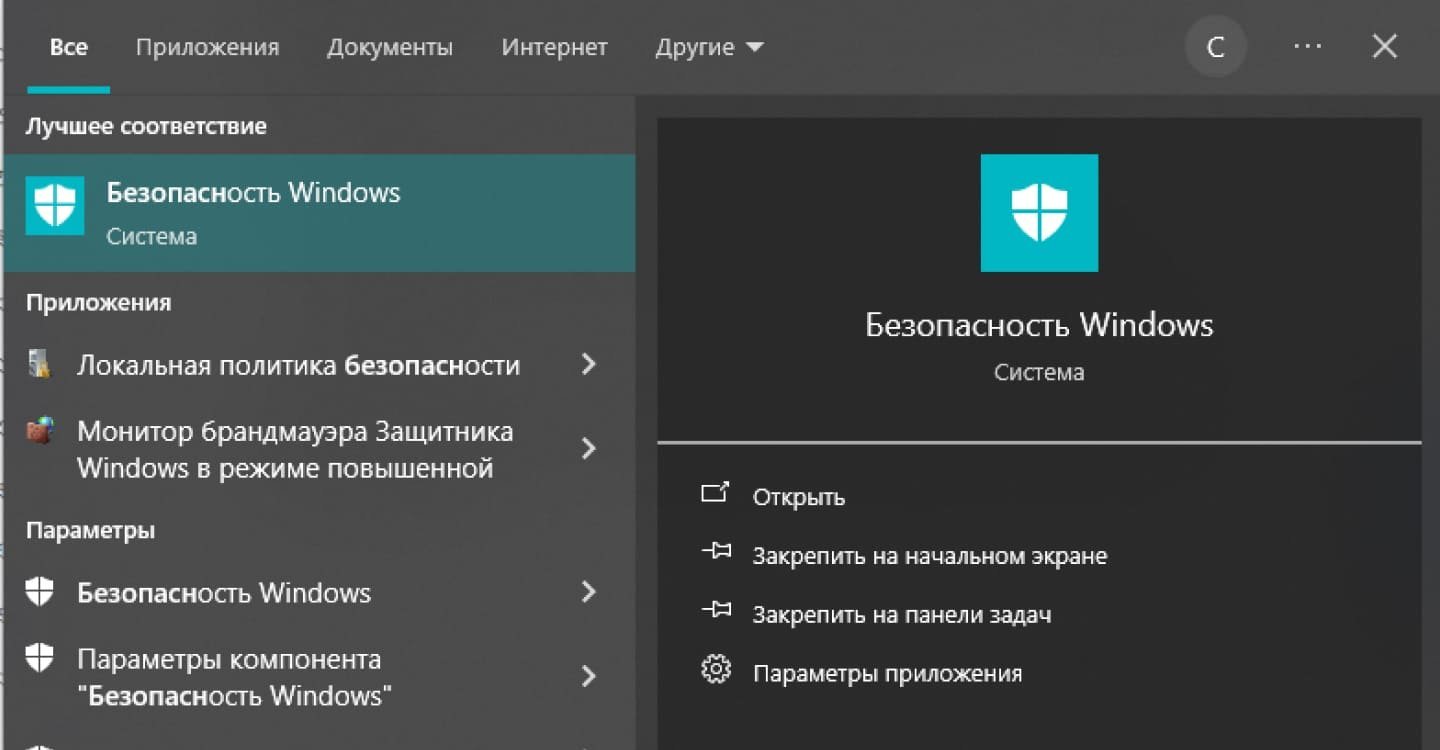Close the search panel
The width and height of the screenshot is (1440, 750).
(x=1385, y=46)
